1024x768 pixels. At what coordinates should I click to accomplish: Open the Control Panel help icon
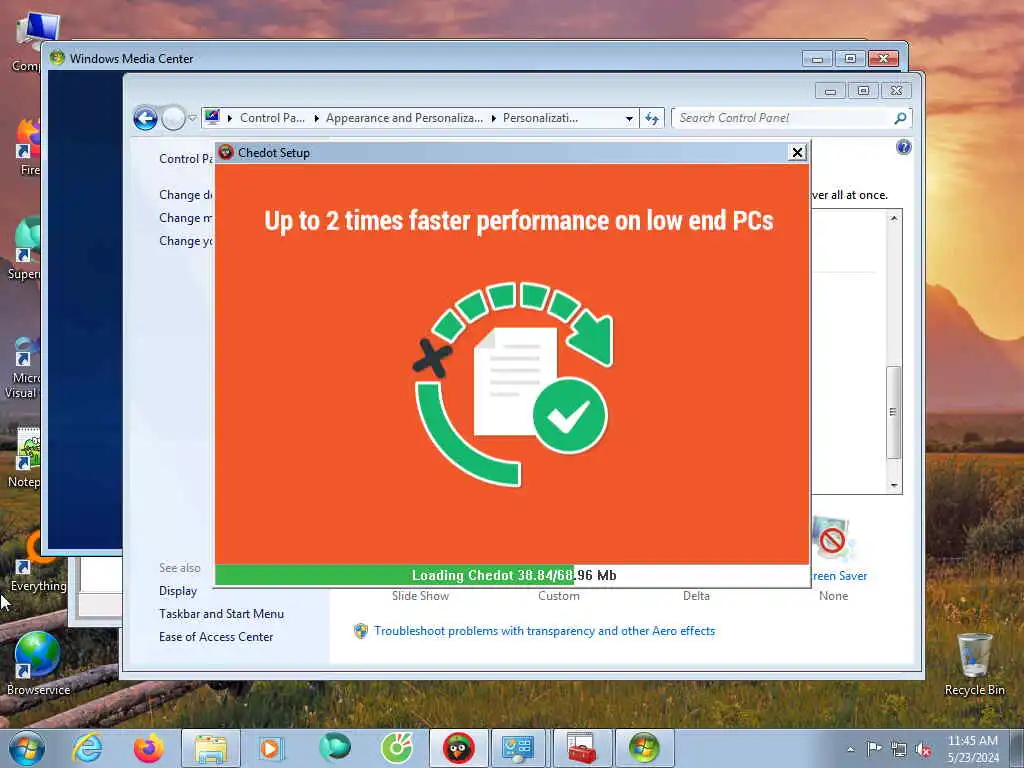point(903,147)
